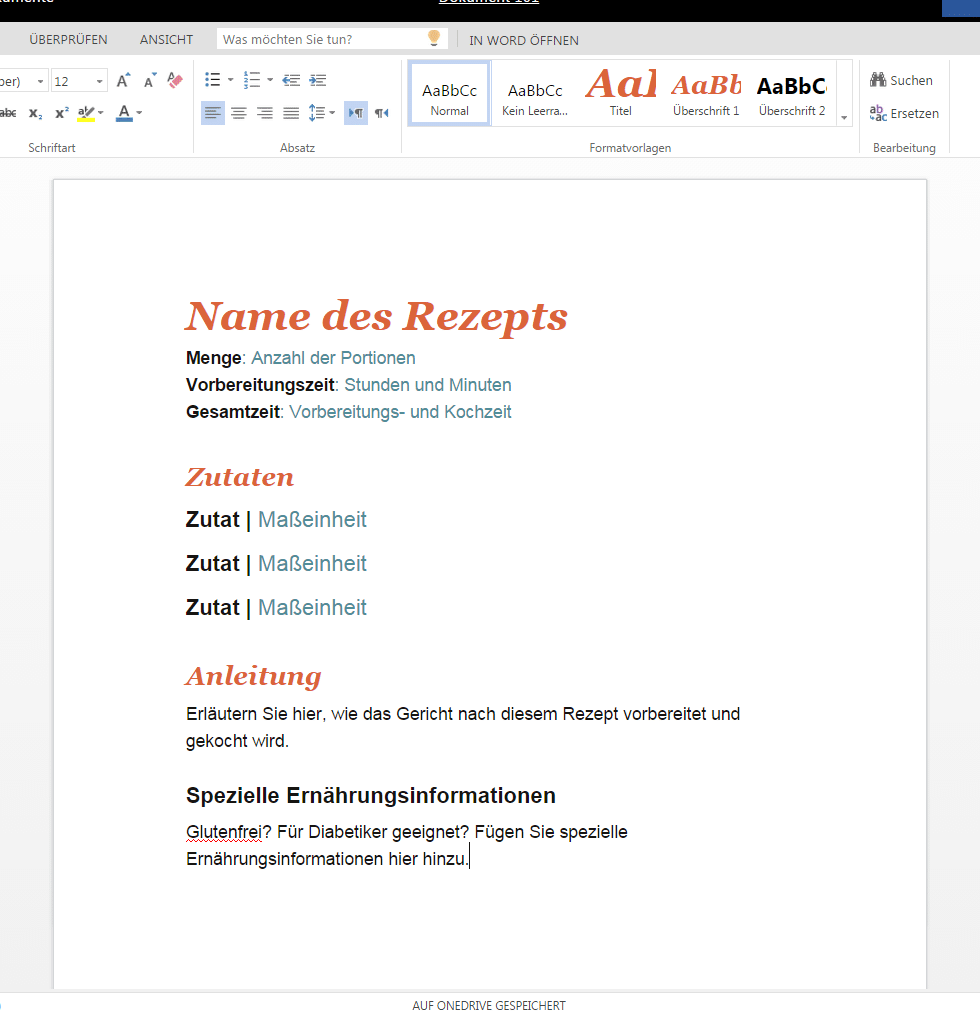Apply the Überschrift 1 style
The width and height of the screenshot is (980, 1016).
click(x=706, y=95)
